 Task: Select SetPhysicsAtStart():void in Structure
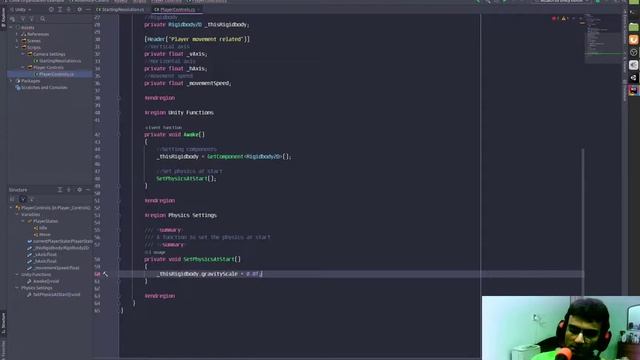pos(53,294)
